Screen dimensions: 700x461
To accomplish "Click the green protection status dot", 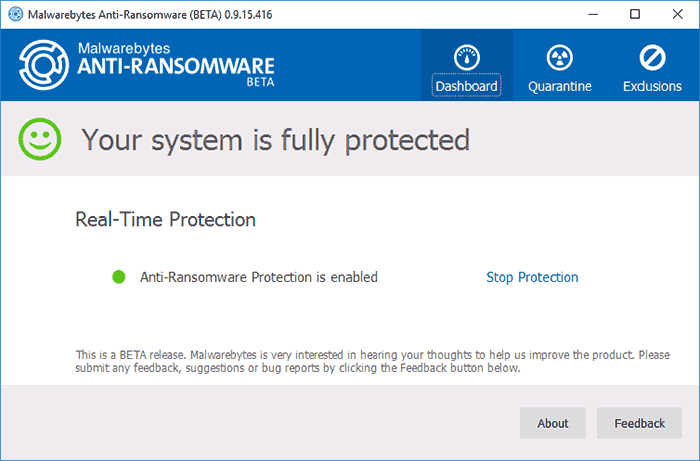I will (x=119, y=277).
